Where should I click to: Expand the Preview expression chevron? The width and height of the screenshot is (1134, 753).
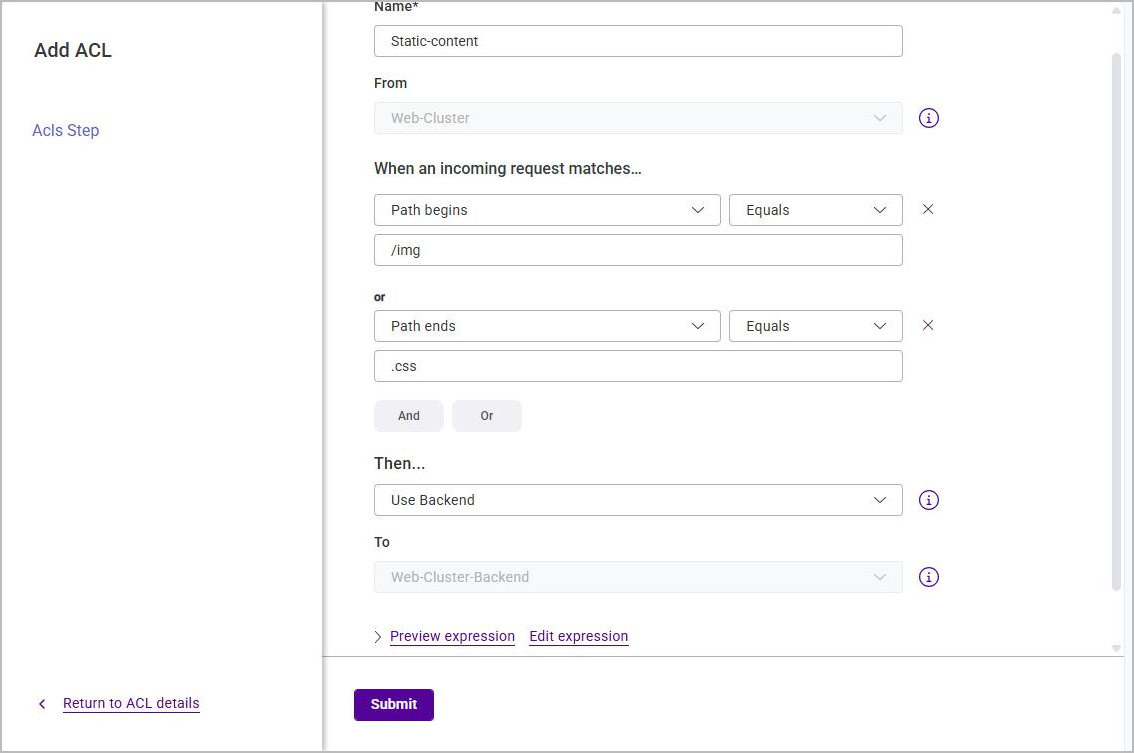point(378,637)
